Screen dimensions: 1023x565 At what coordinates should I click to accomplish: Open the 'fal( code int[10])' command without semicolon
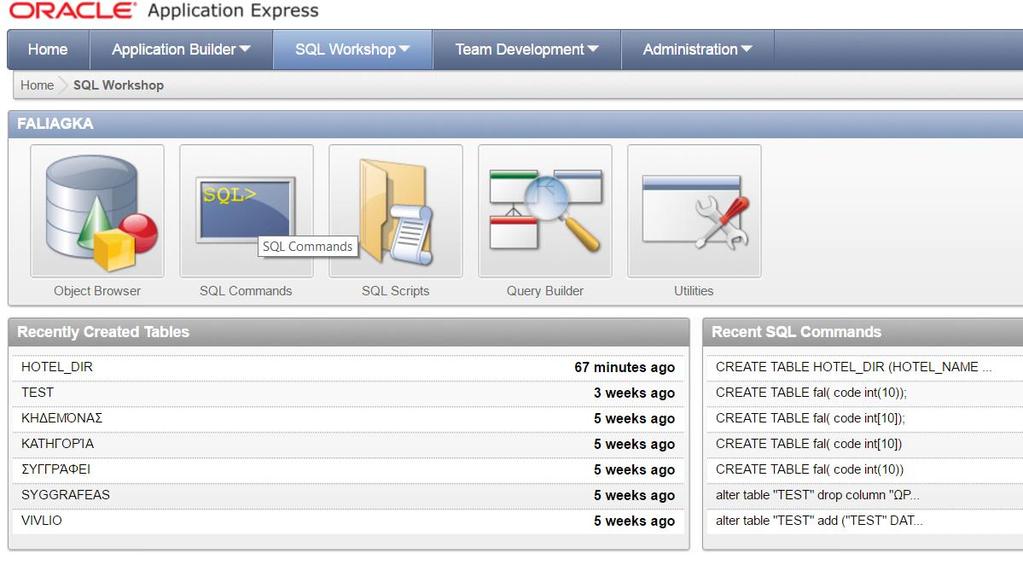(x=808, y=444)
